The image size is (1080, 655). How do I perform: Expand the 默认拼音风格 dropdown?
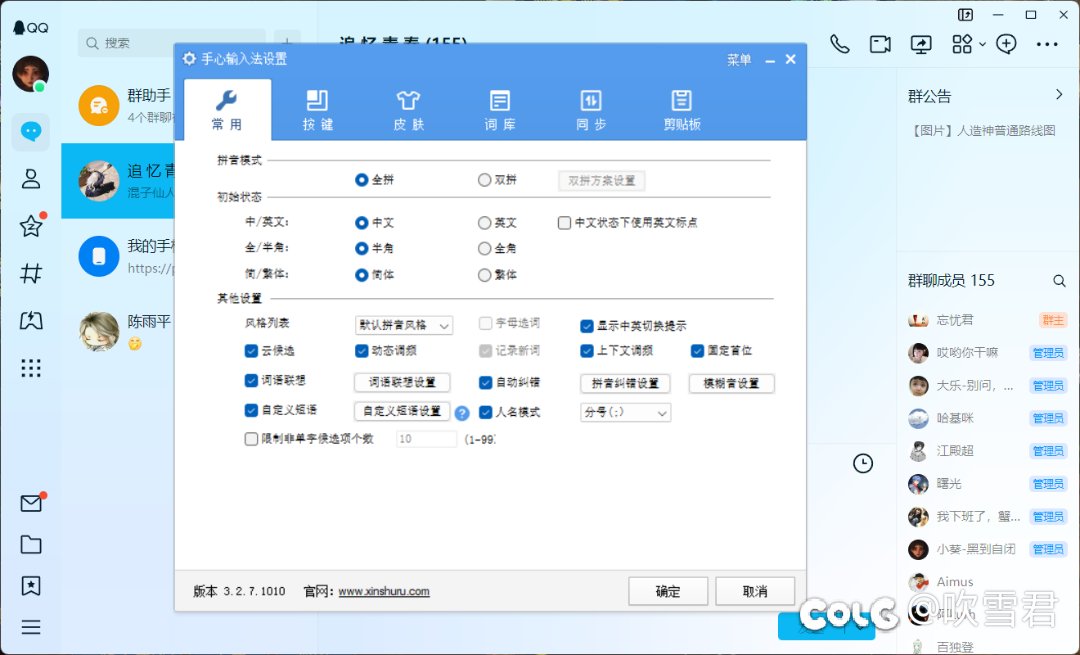[404, 325]
